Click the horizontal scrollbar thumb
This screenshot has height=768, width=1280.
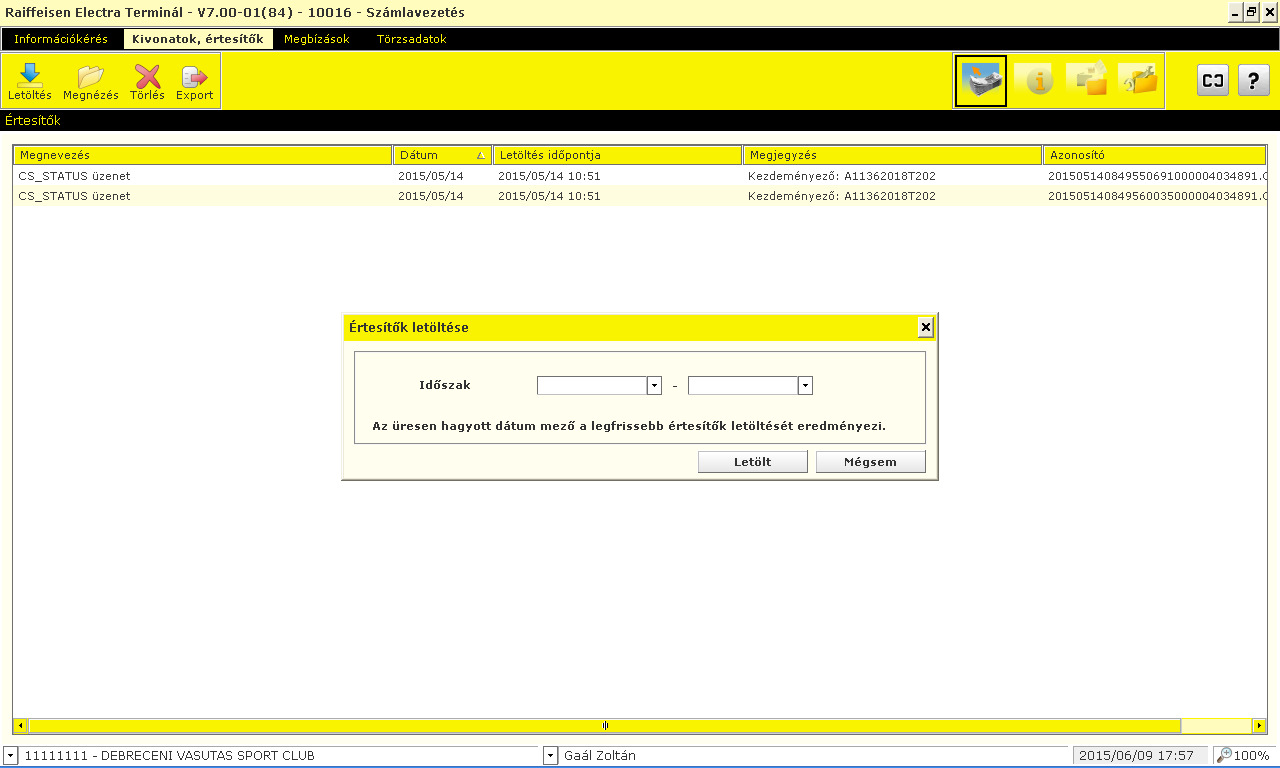point(605,725)
